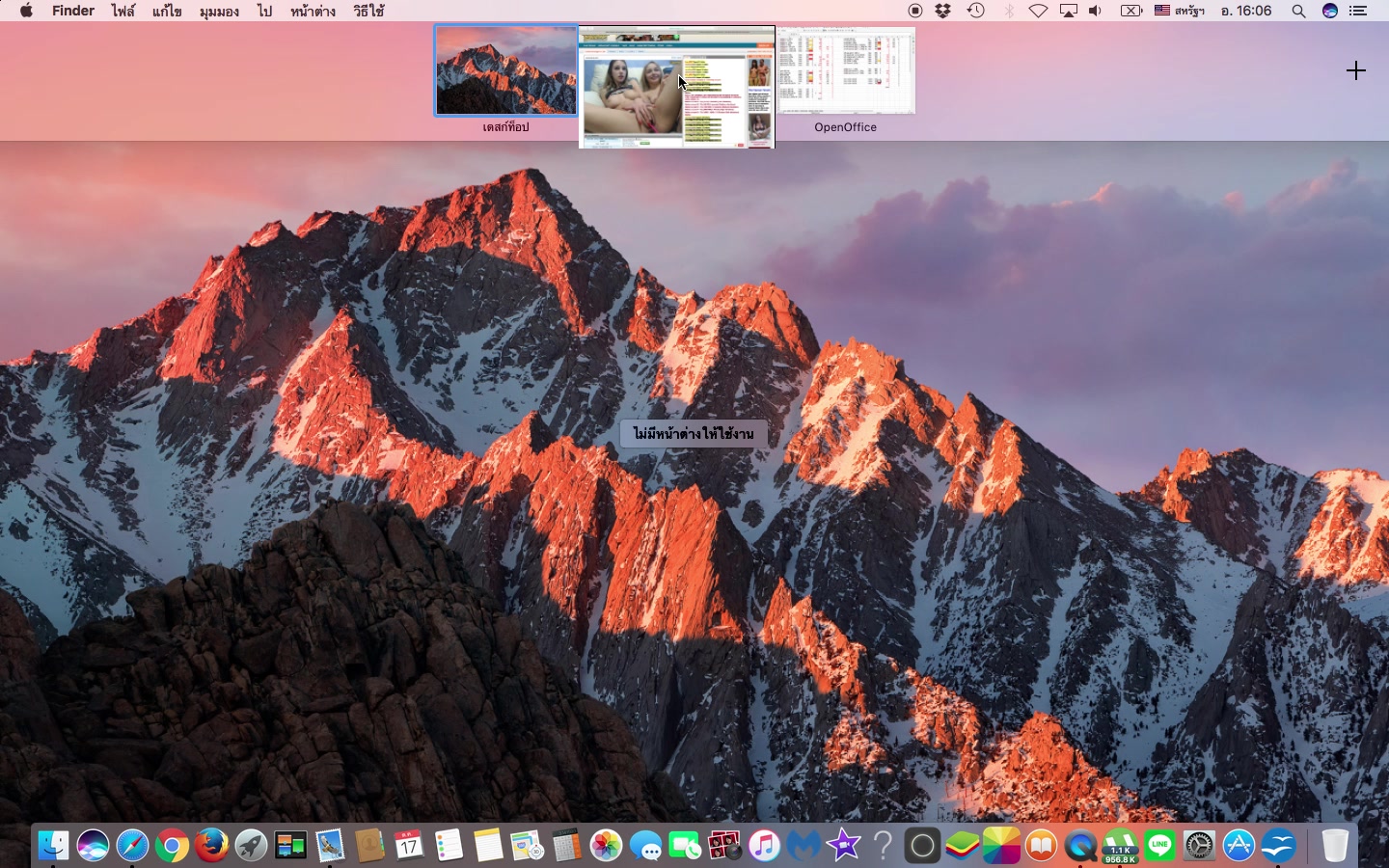Switch to the OpenOffice space thumbnail
The height and width of the screenshot is (868, 1389).
[846, 70]
